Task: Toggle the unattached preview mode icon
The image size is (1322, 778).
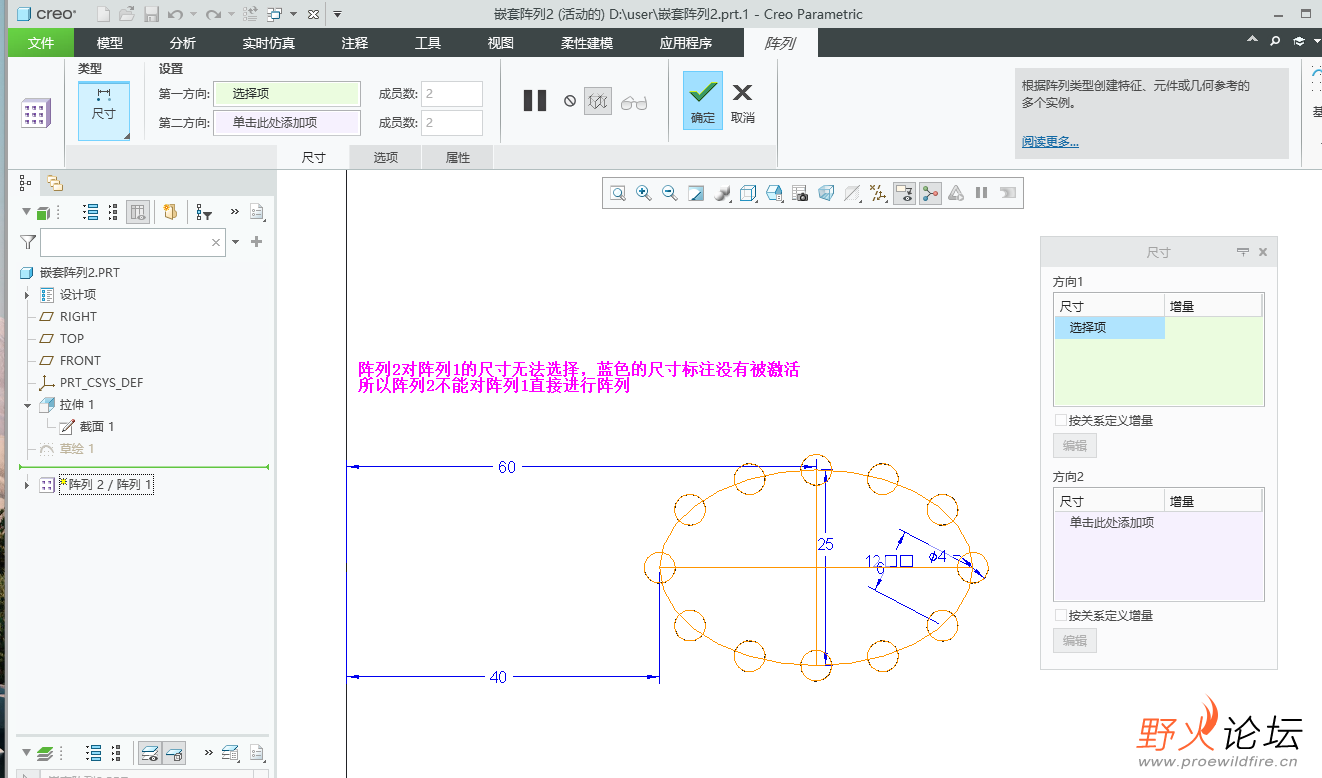Action: point(598,101)
